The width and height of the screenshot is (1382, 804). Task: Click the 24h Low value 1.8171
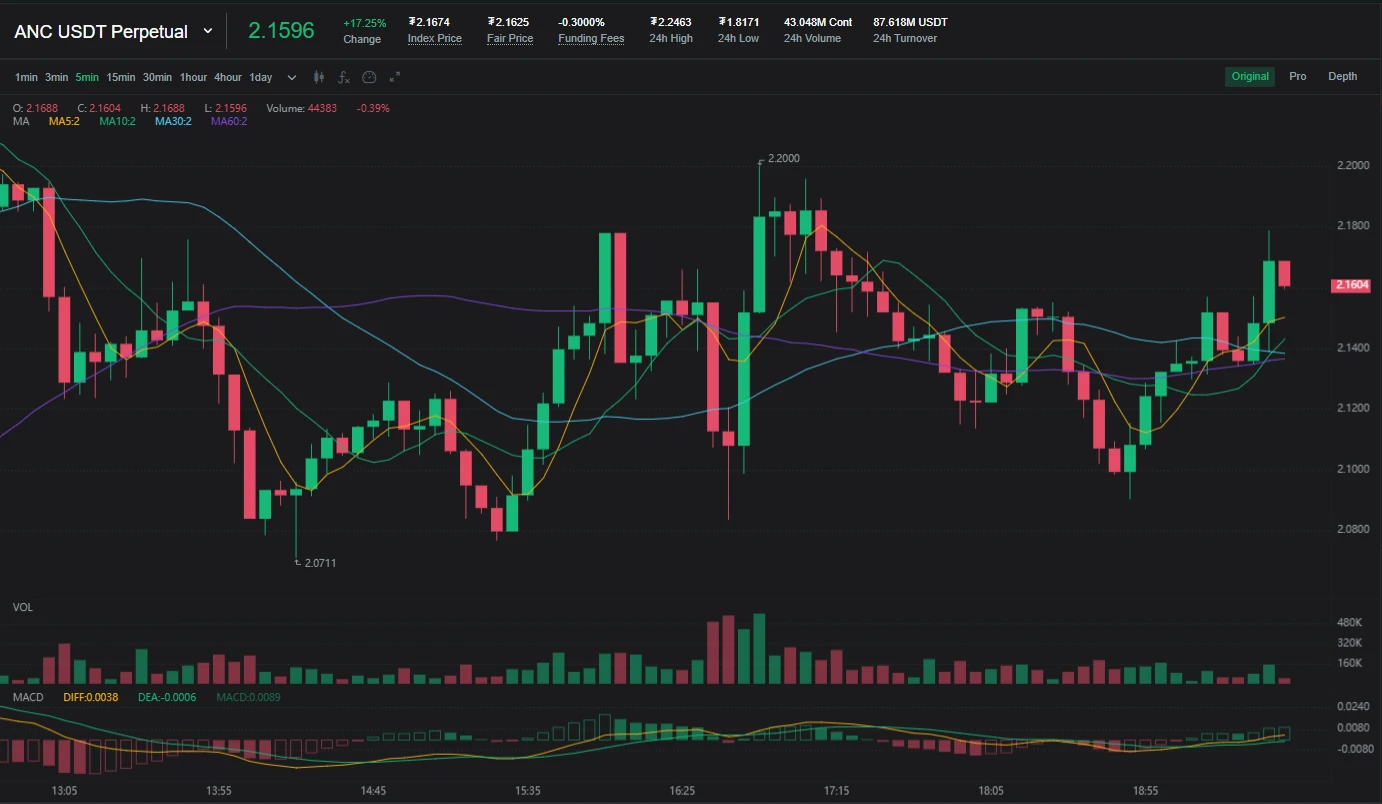(738, 22)
